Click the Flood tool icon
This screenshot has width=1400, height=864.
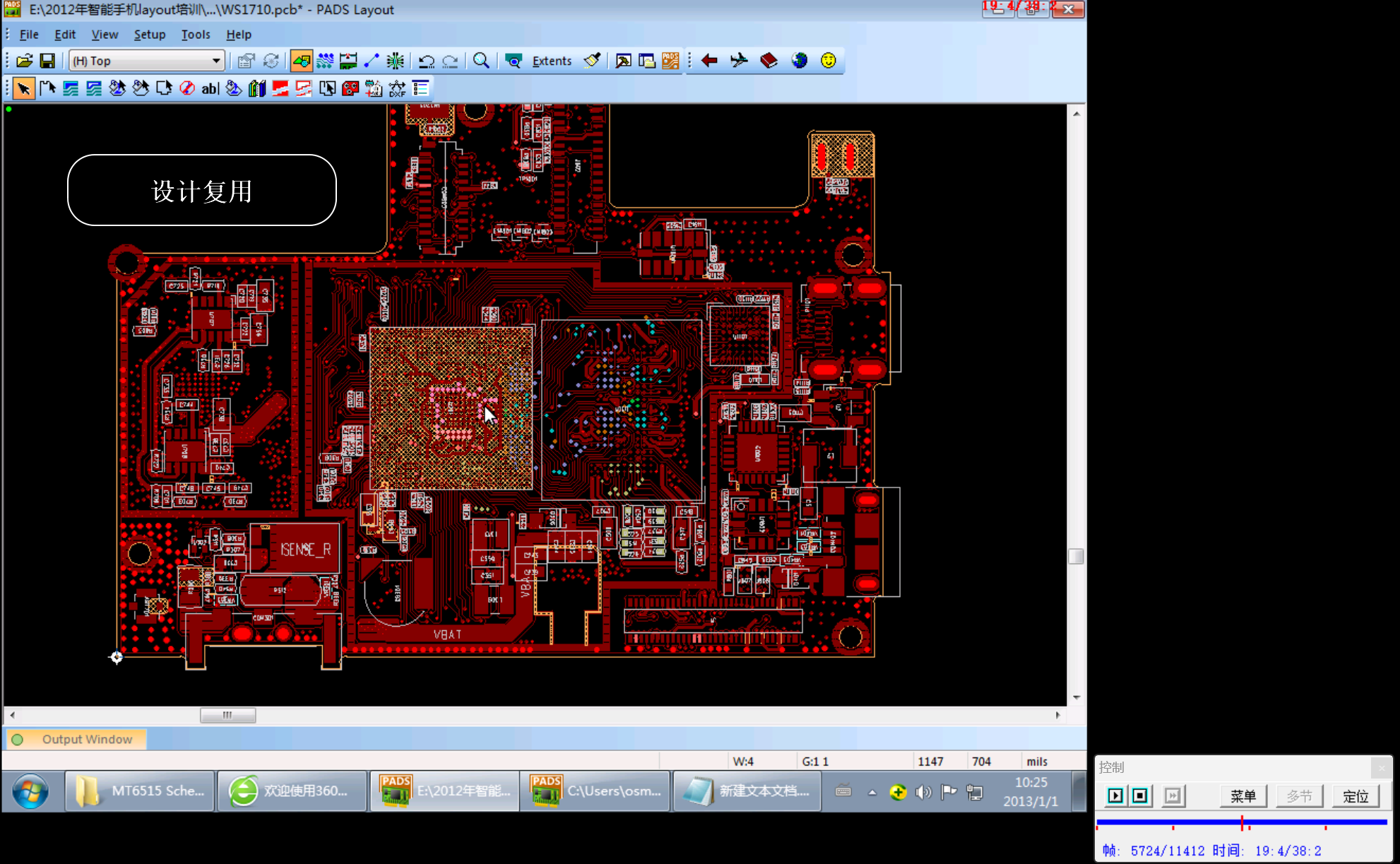(234, 88)
